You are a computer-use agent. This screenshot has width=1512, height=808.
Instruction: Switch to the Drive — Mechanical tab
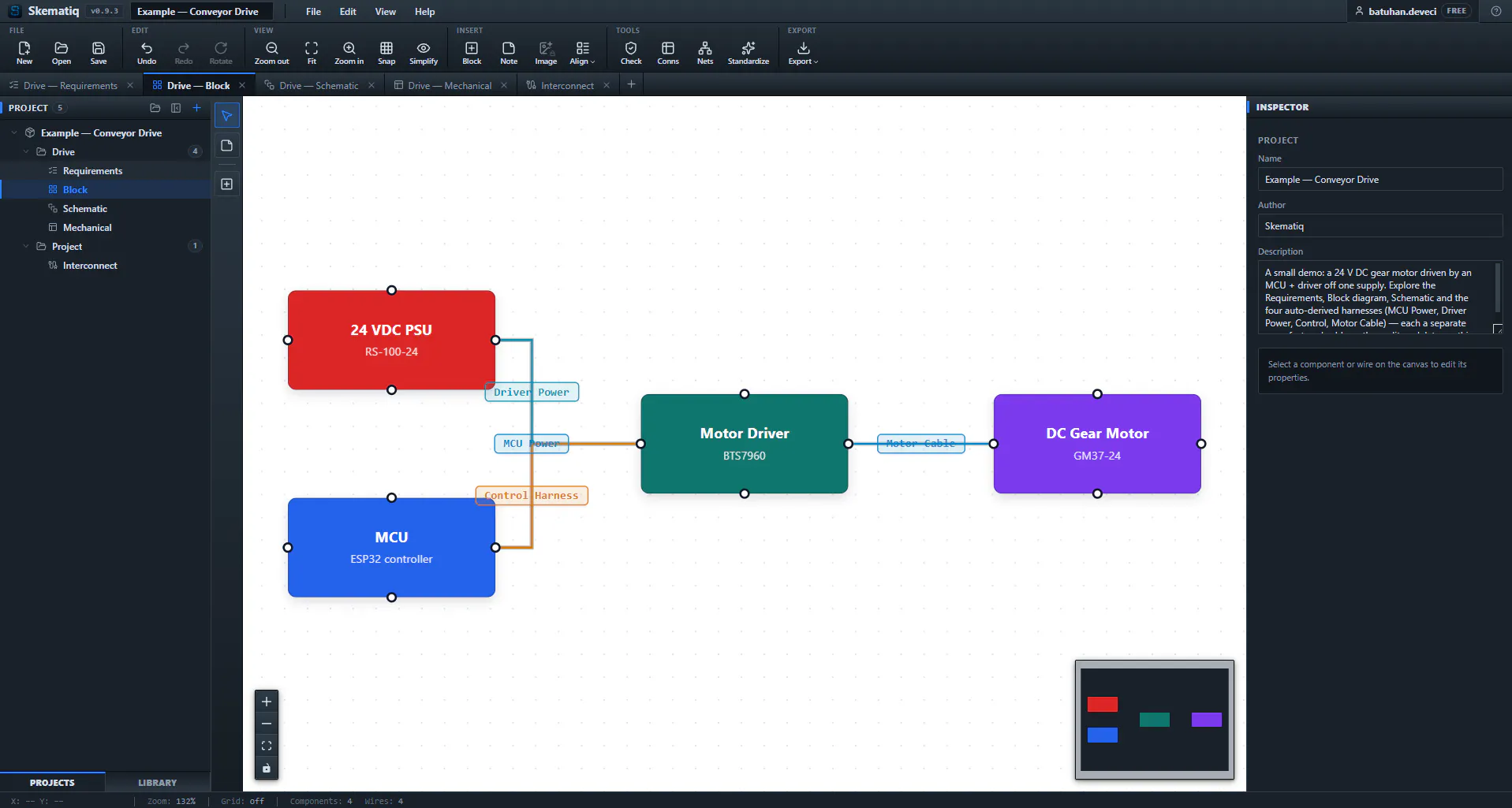[450, 85]
